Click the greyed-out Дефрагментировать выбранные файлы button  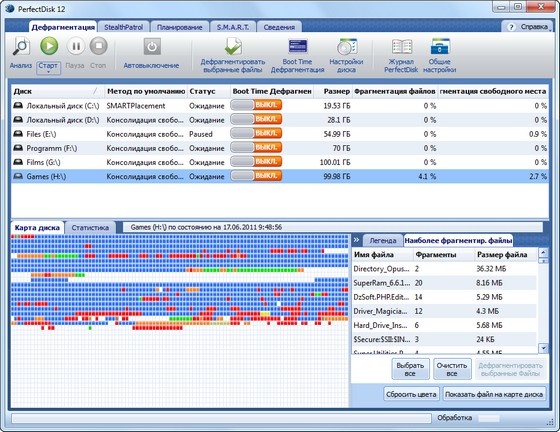pyautogui.click(x=510, y=369)
